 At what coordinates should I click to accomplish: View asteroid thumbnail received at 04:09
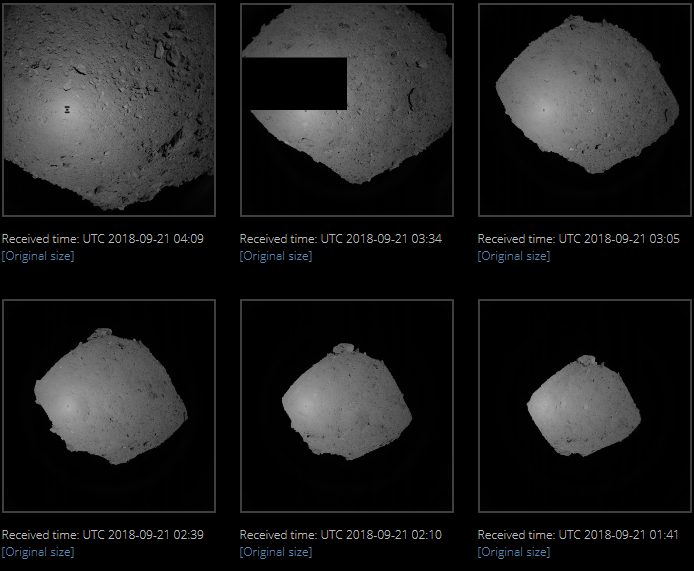click(x=109, y=110)
